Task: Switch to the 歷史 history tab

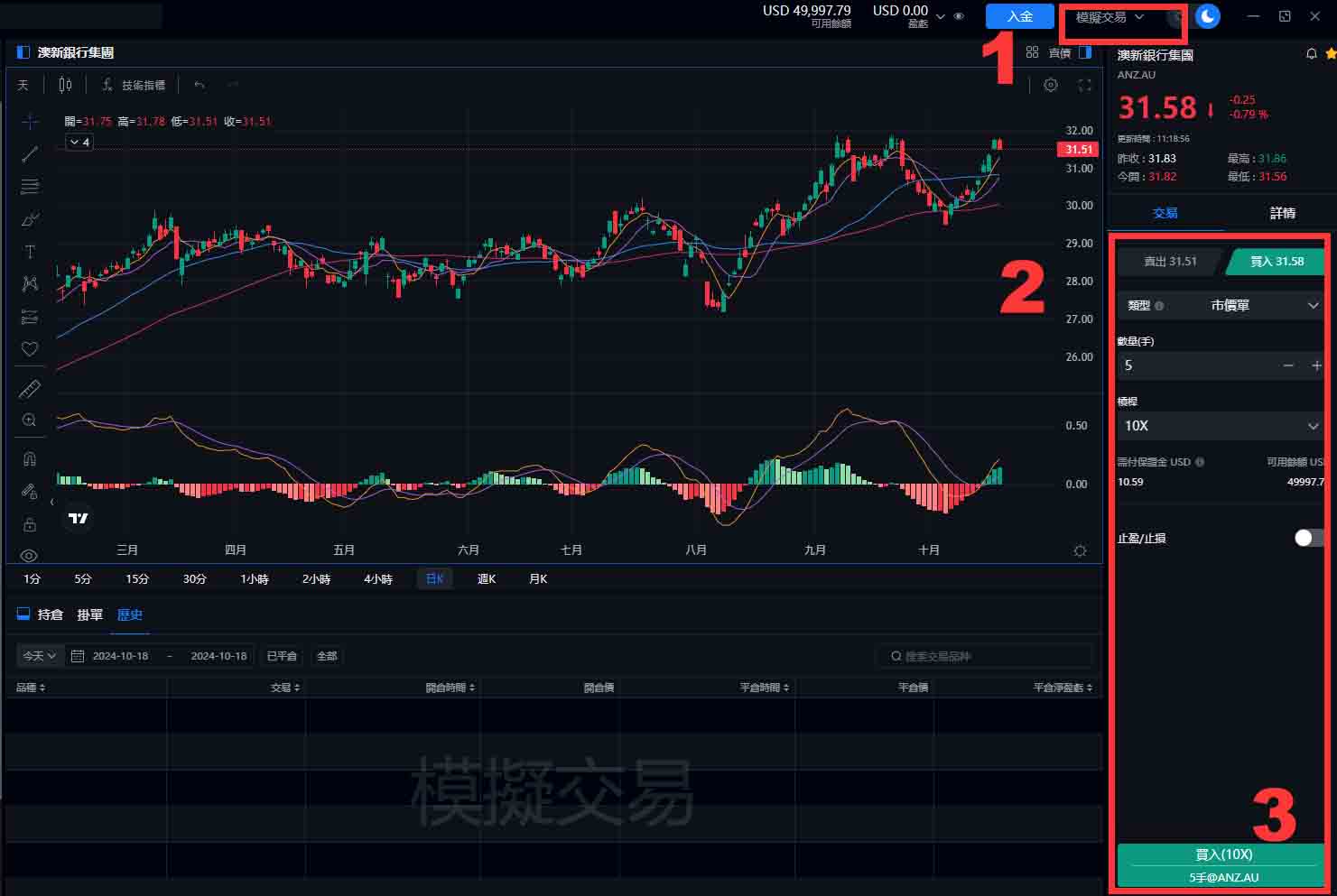Action: tap(130, 614)
